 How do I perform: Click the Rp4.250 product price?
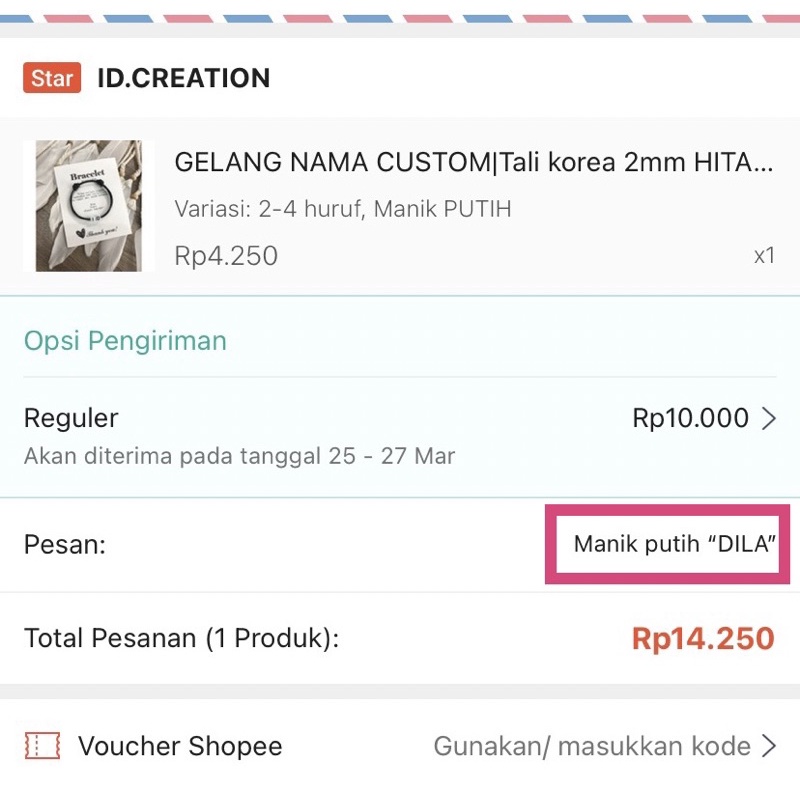point(226,256)
